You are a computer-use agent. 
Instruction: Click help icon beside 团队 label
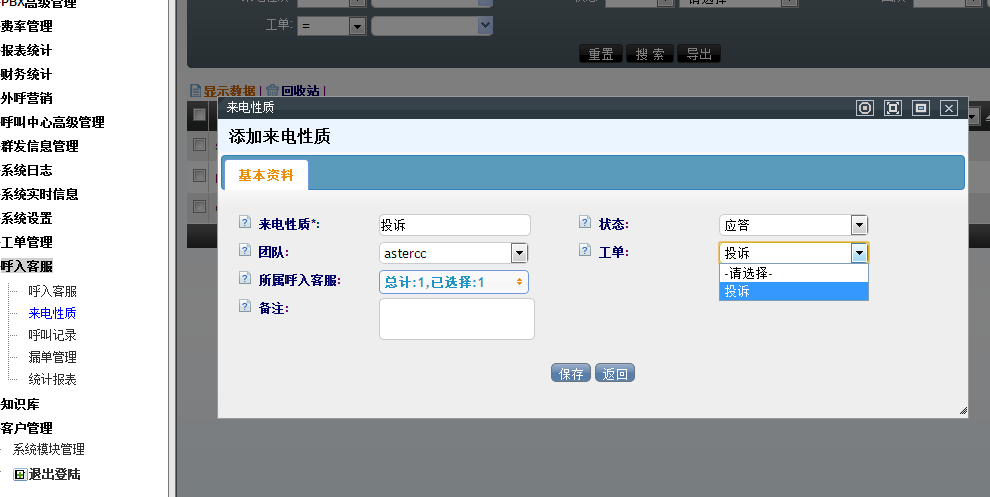click(x=245, y=251)
